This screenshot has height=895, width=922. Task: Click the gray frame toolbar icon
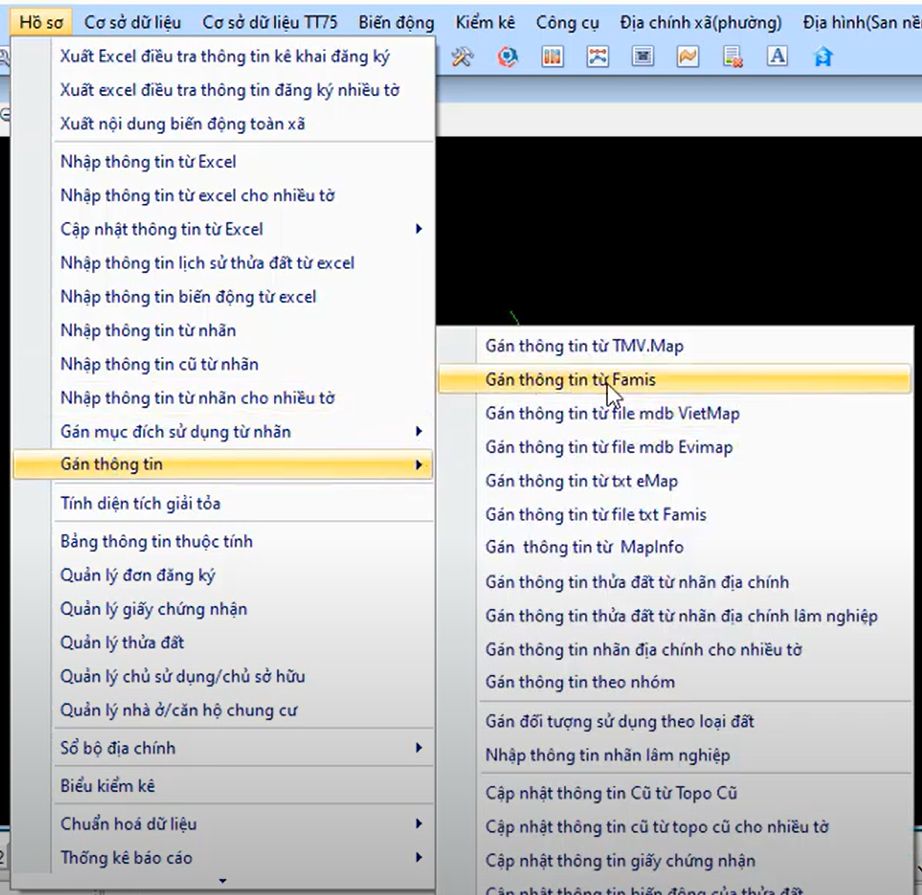pos(643,57)
